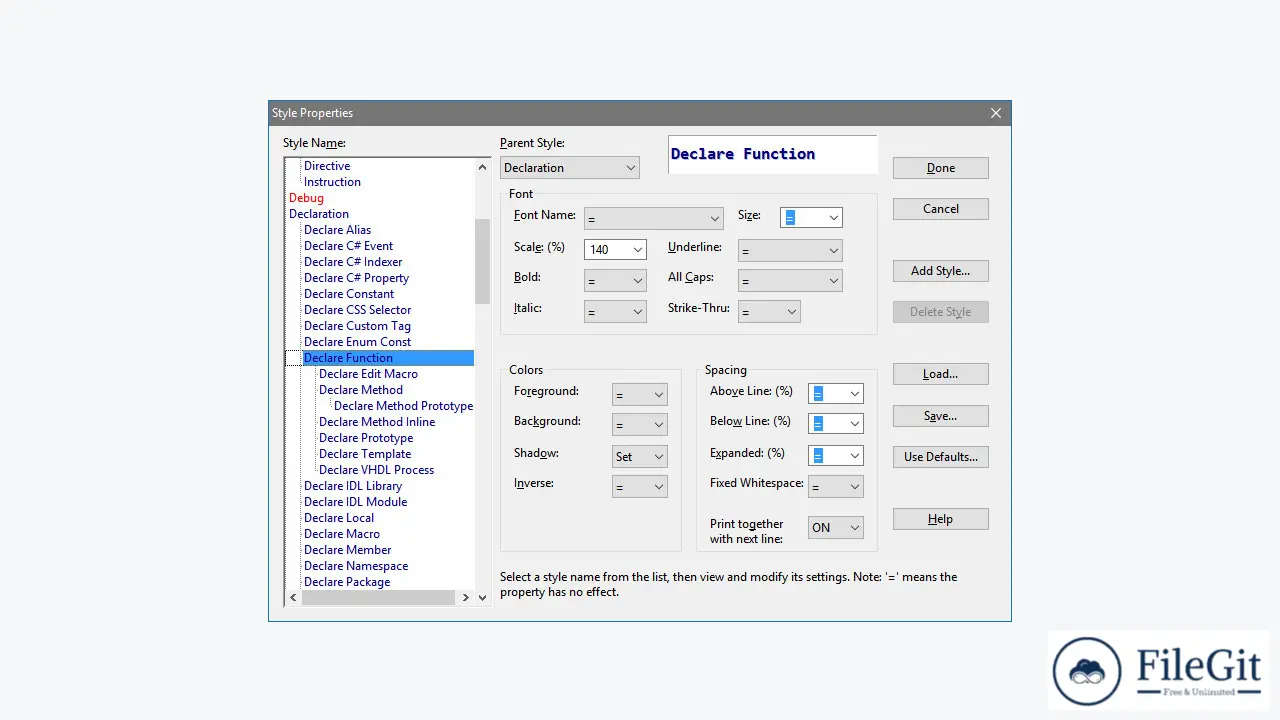Select the Declaration style
The image size is (1280, 720).
[319, 214]
